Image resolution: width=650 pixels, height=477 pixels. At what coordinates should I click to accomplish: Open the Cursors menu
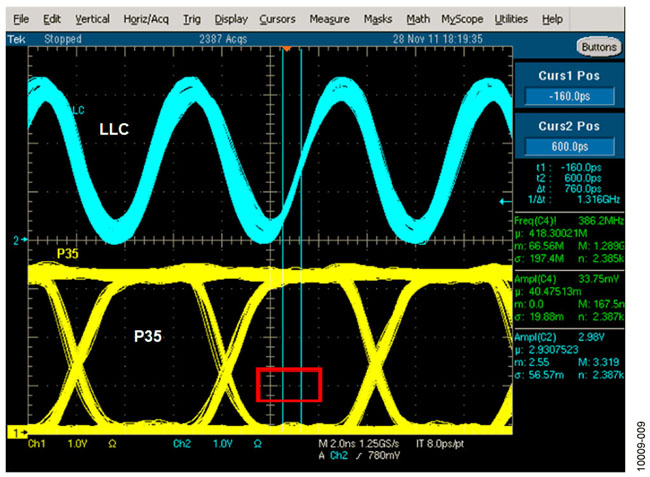[x=277, y=19]
